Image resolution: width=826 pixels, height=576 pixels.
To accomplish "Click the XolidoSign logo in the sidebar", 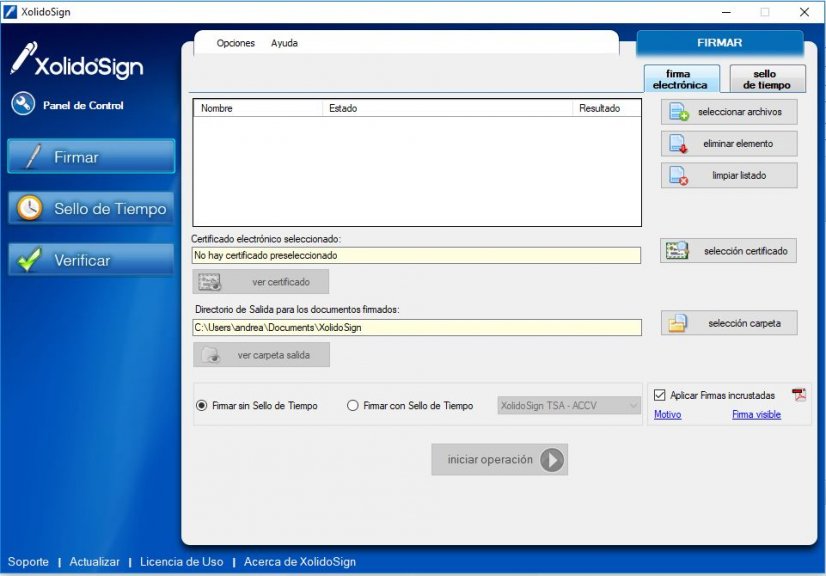I will pyautogui.click(x=77, y=61).
